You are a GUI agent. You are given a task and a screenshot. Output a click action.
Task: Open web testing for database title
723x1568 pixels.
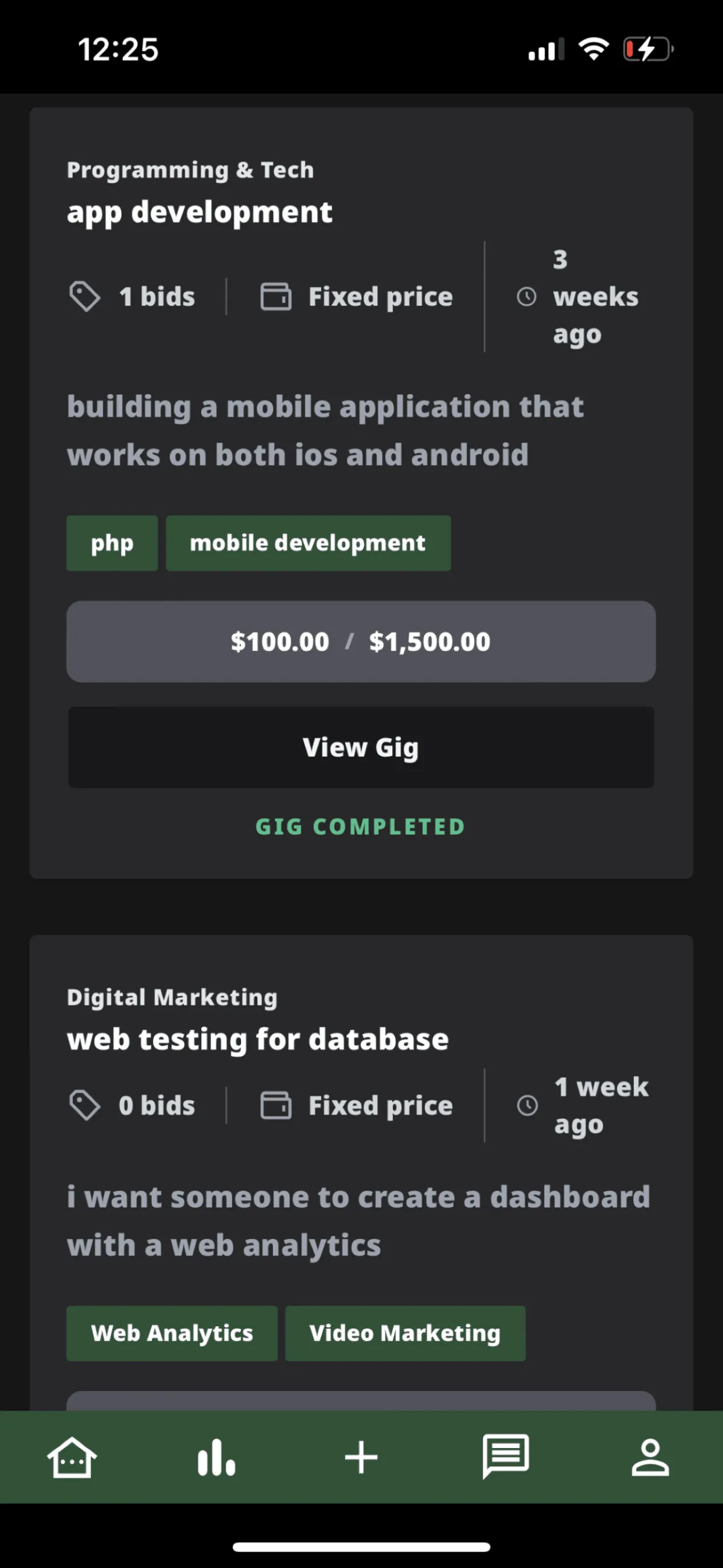[258, 1039]
